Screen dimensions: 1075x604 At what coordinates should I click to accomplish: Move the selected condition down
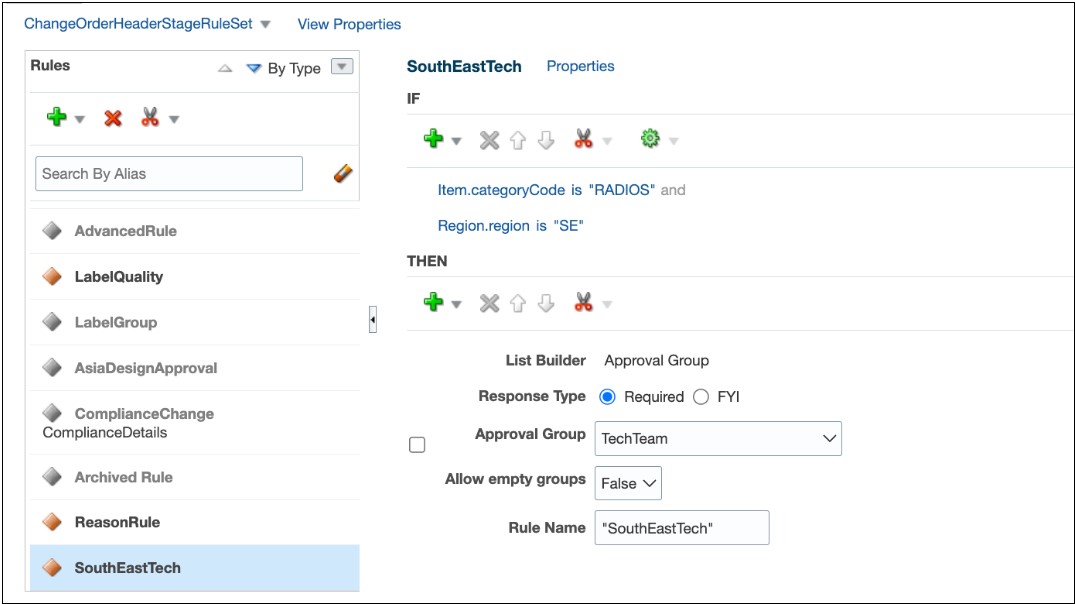(545, 139)
